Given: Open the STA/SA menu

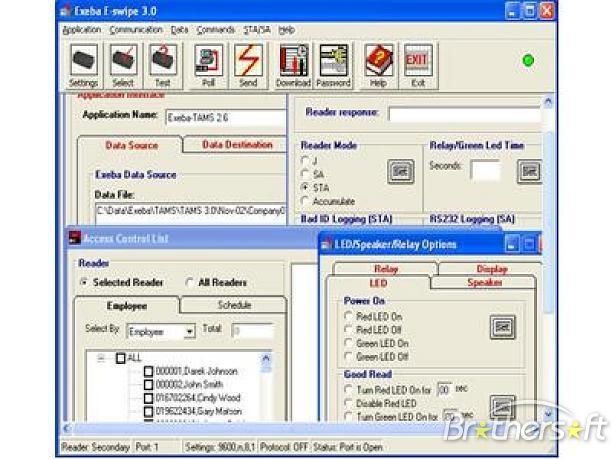Looking at the screenshot, I should pos(257,30).
